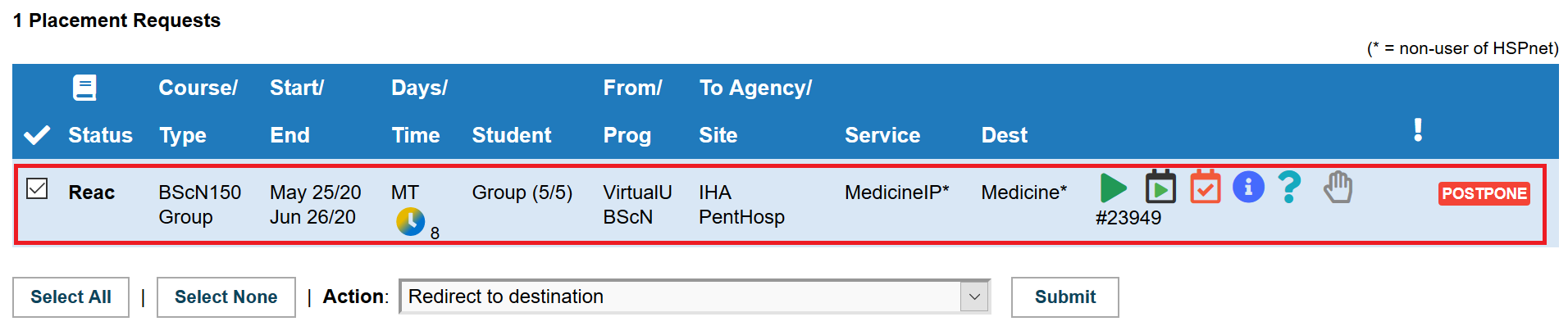Screen dimensions: 1568x326
Task: Click the teal question mark icon
Action: (1290, 188)
